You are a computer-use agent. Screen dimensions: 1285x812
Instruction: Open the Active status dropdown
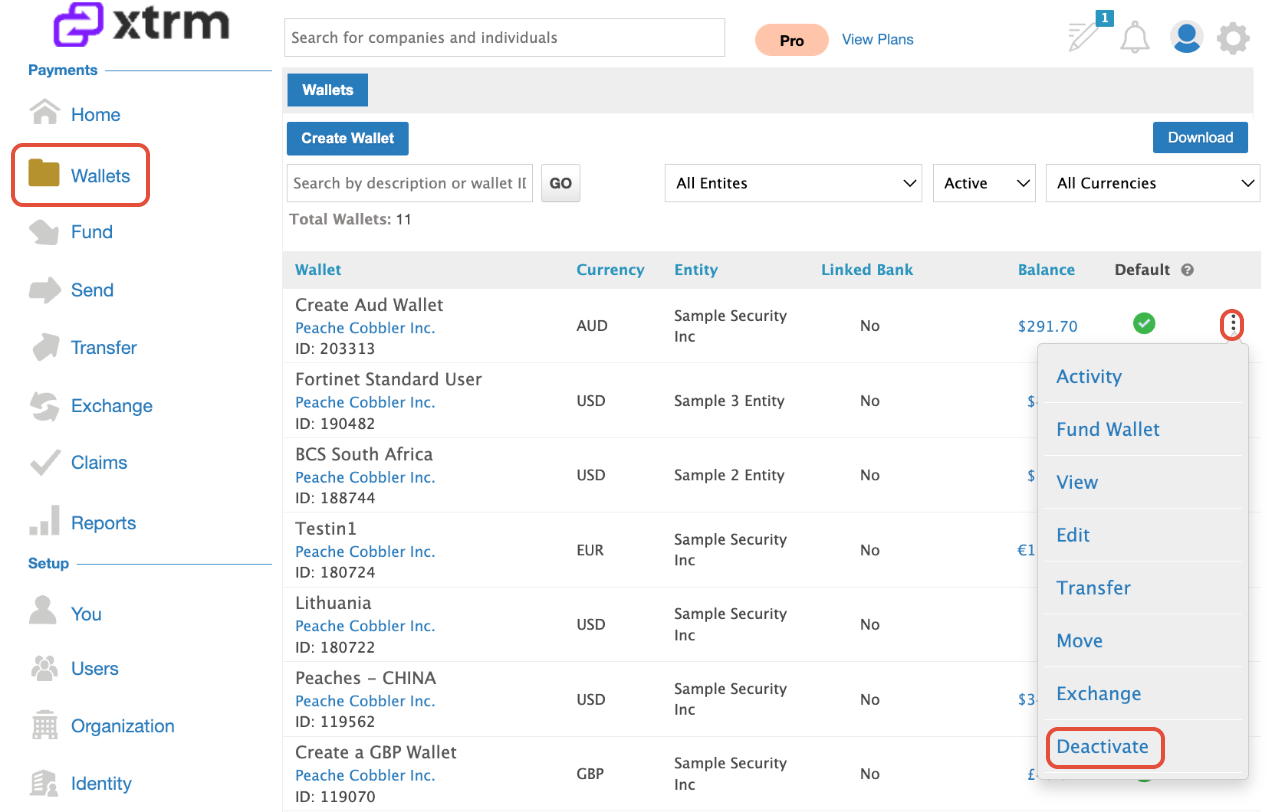click(984, 183)
